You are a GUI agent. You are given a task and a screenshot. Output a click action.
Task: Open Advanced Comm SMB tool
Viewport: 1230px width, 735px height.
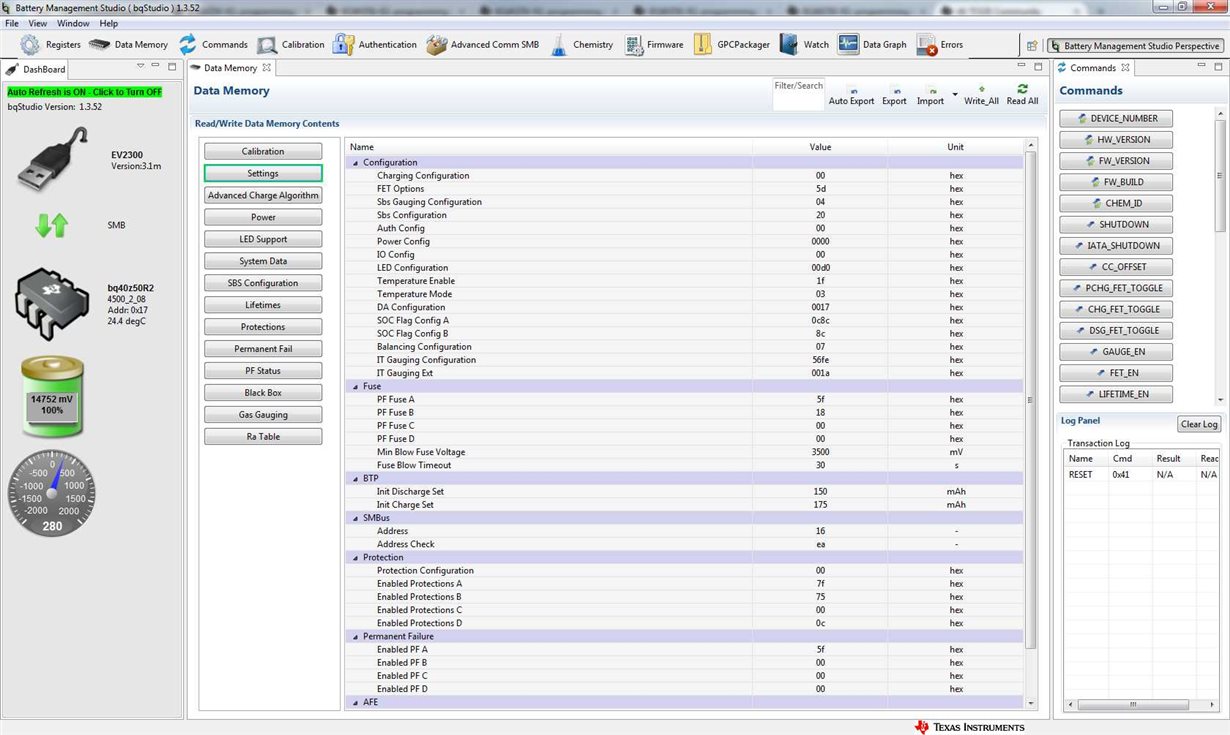[x=482, y=45]
